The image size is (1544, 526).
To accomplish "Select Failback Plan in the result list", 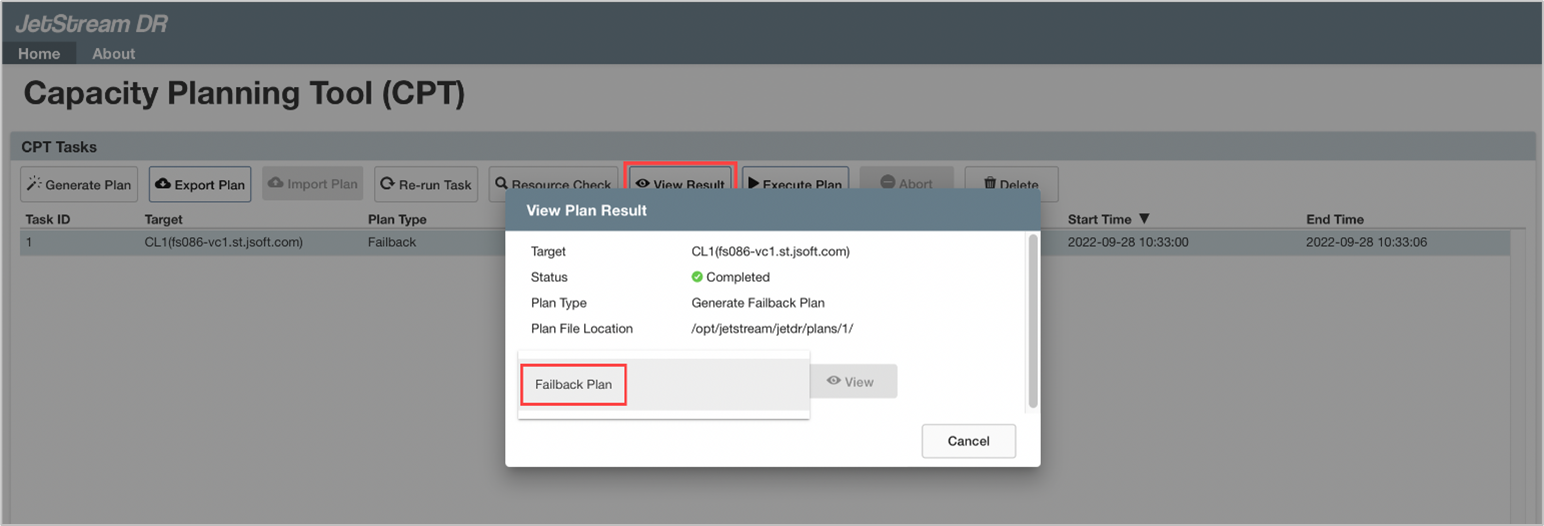I will tap(573, 384).
